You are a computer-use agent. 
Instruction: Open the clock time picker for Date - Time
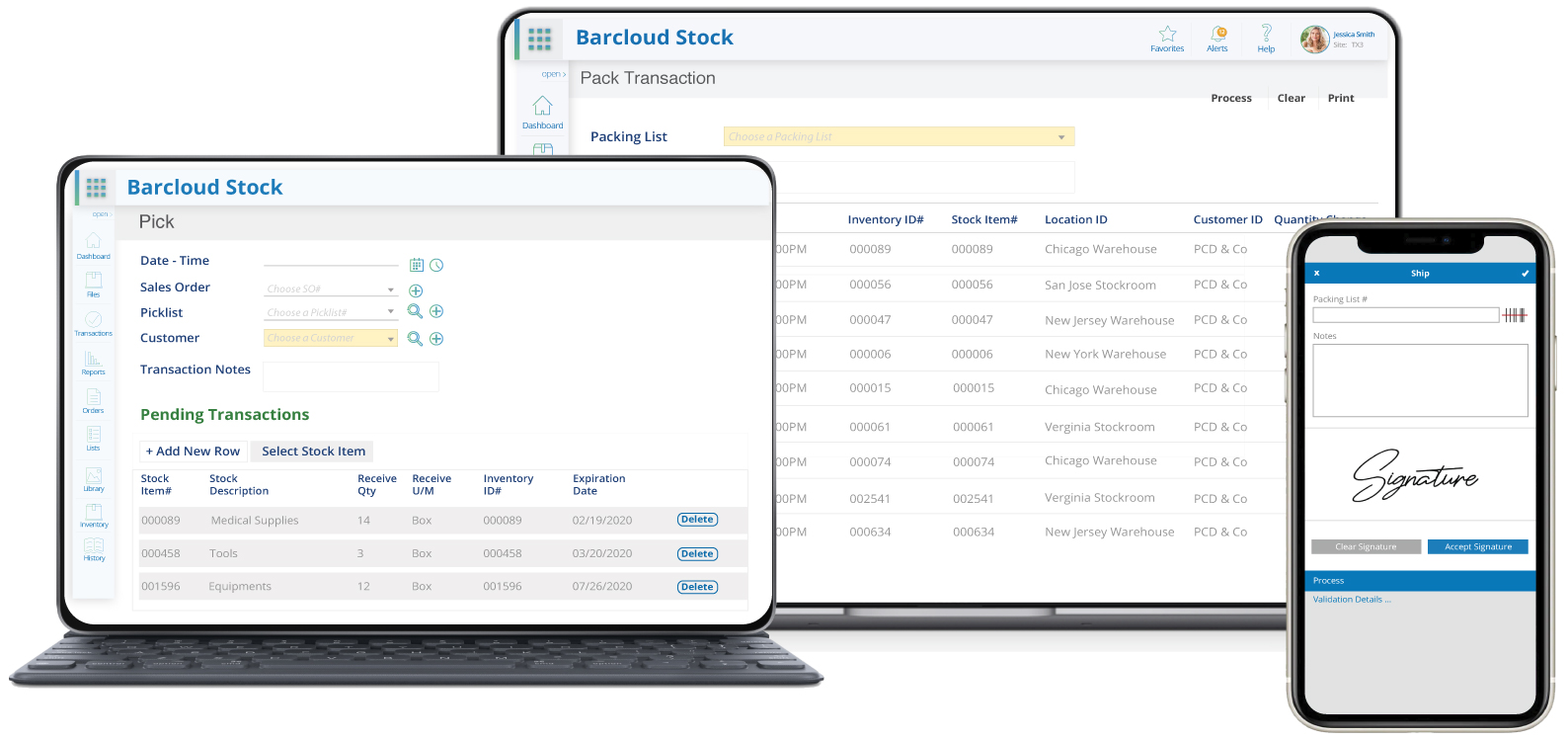click(436, 265)
